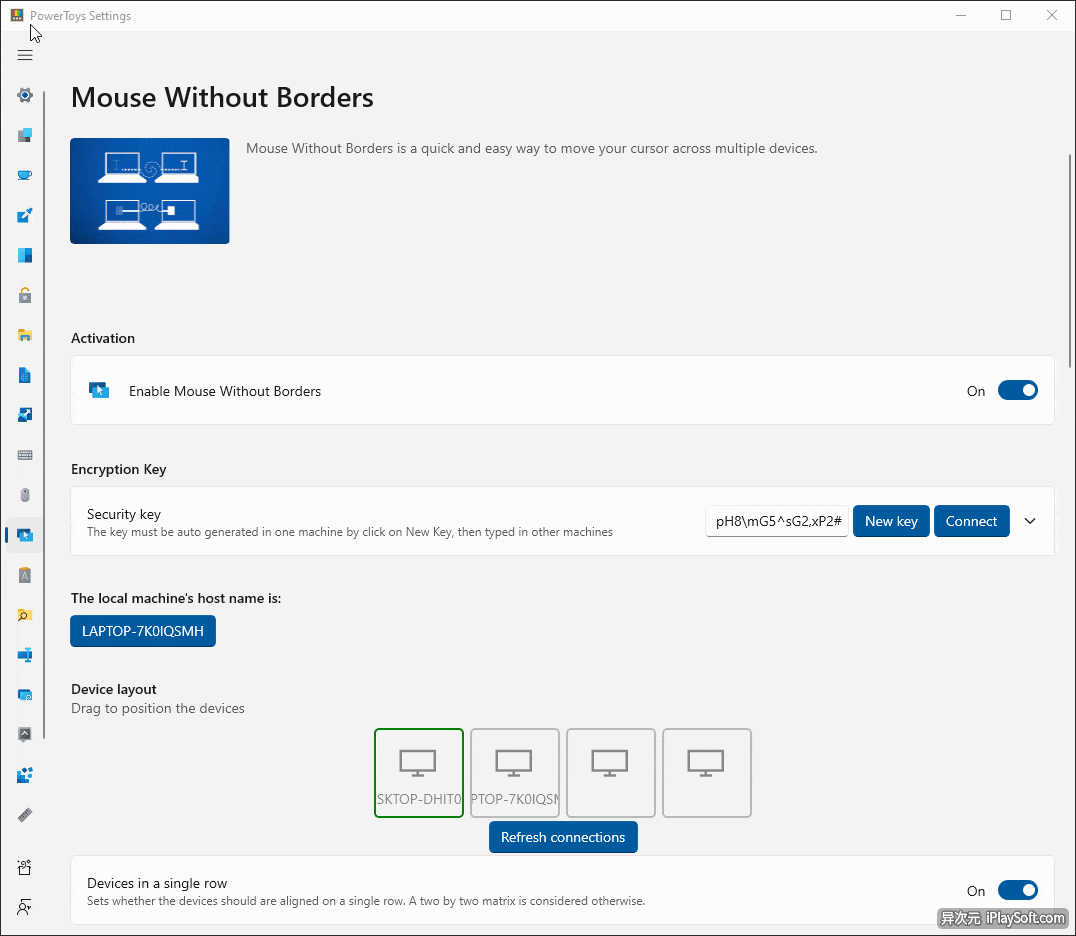Image resolution: width=1076 pixels, height=936 pixels.
Task: Expand the Security key options chevron
Action: tap(1030, 521)
